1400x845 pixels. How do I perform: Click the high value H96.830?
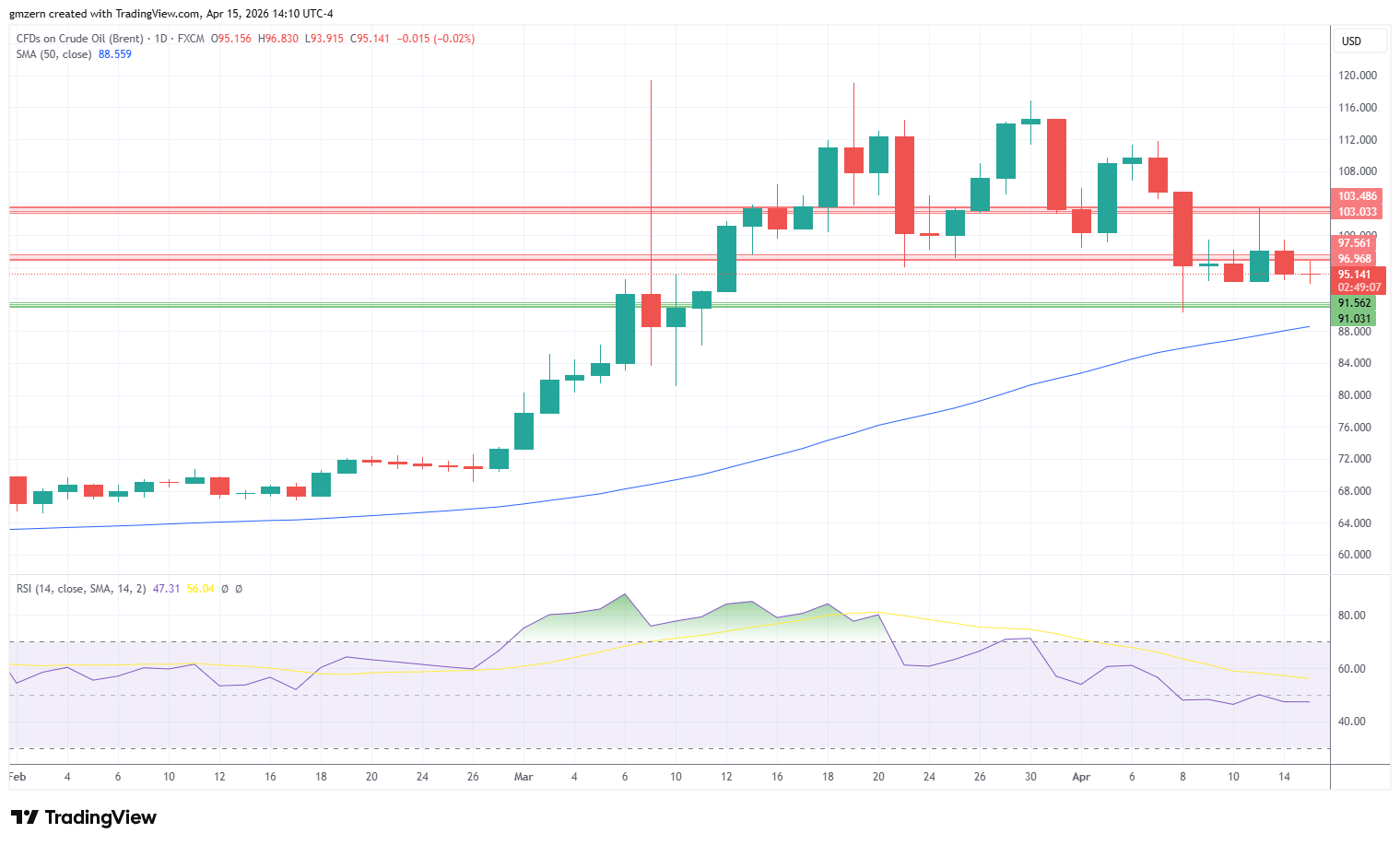click(278, 39)
